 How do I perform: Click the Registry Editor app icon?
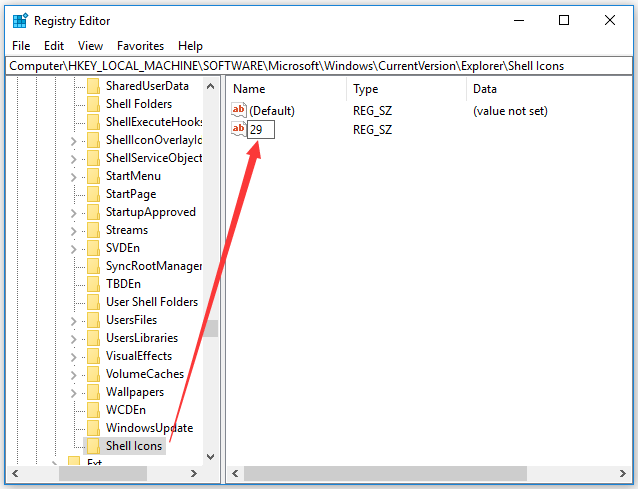[20, 21]
